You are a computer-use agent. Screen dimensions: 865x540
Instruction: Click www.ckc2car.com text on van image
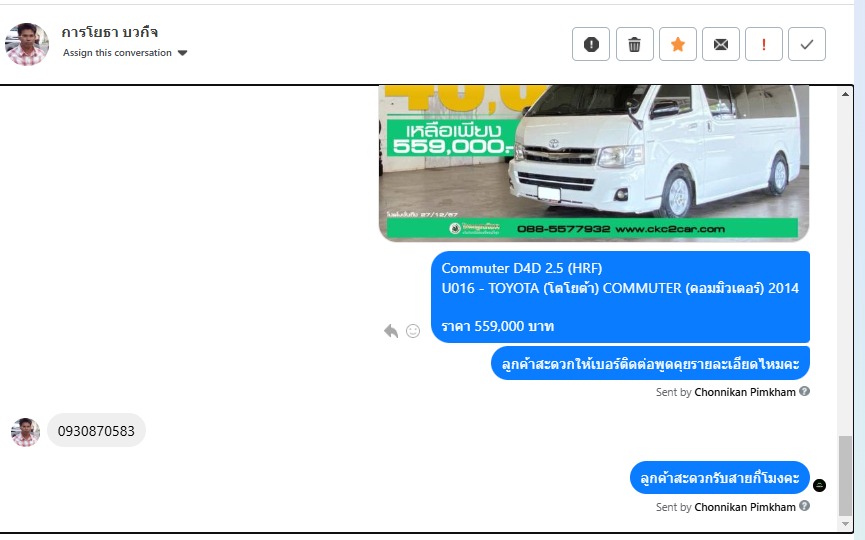click(670, 229)
